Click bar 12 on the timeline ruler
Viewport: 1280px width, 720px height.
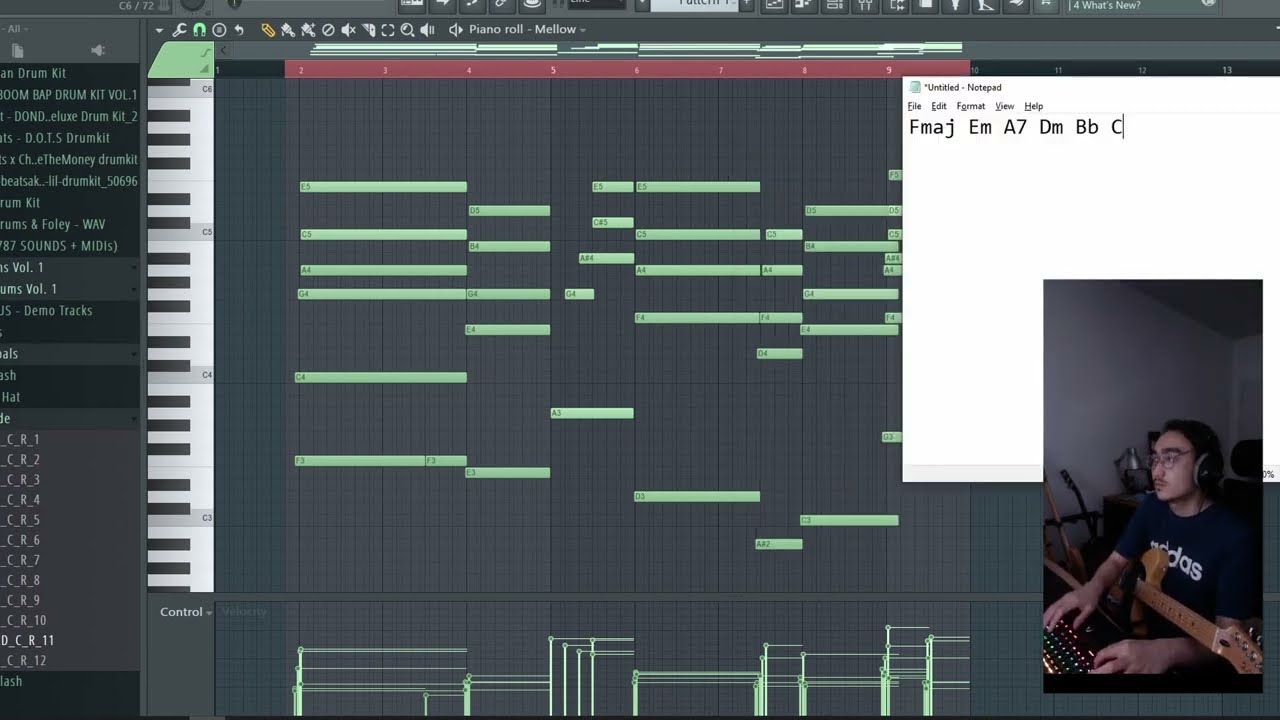tap(1142, 70)
